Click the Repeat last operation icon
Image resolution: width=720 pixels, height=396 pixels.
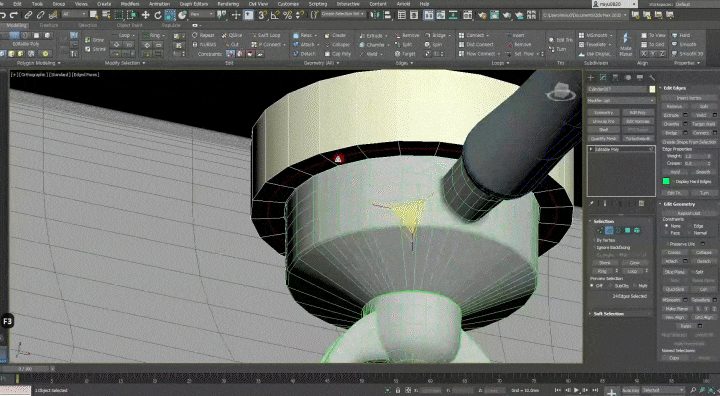203,35
